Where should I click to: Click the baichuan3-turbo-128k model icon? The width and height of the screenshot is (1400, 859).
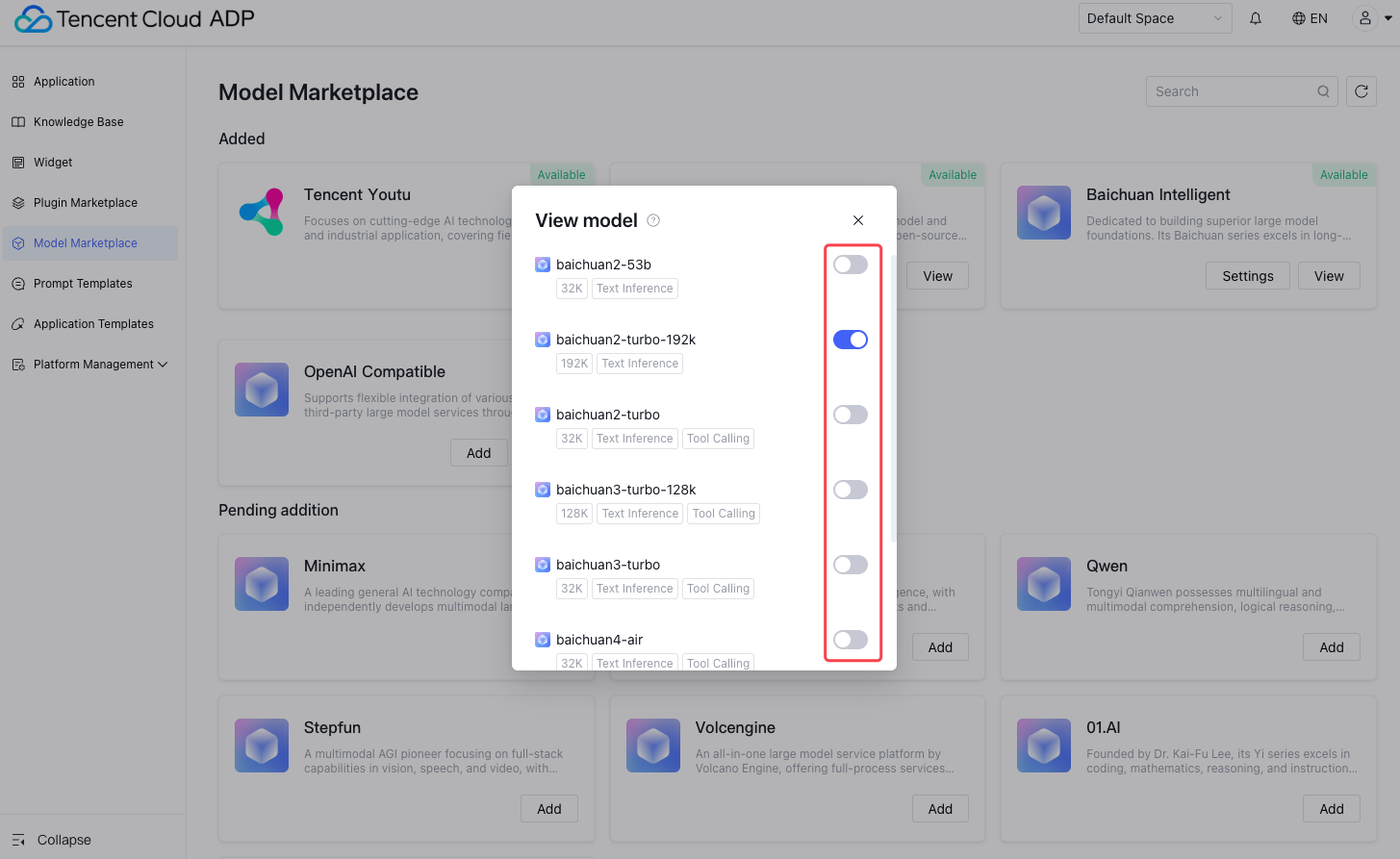(x=543, y=490)
